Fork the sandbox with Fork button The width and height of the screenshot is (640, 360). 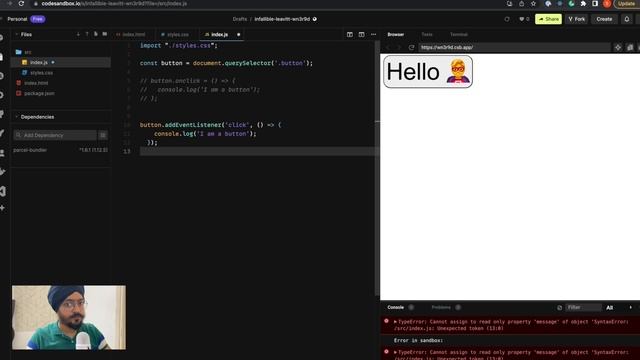576,19
